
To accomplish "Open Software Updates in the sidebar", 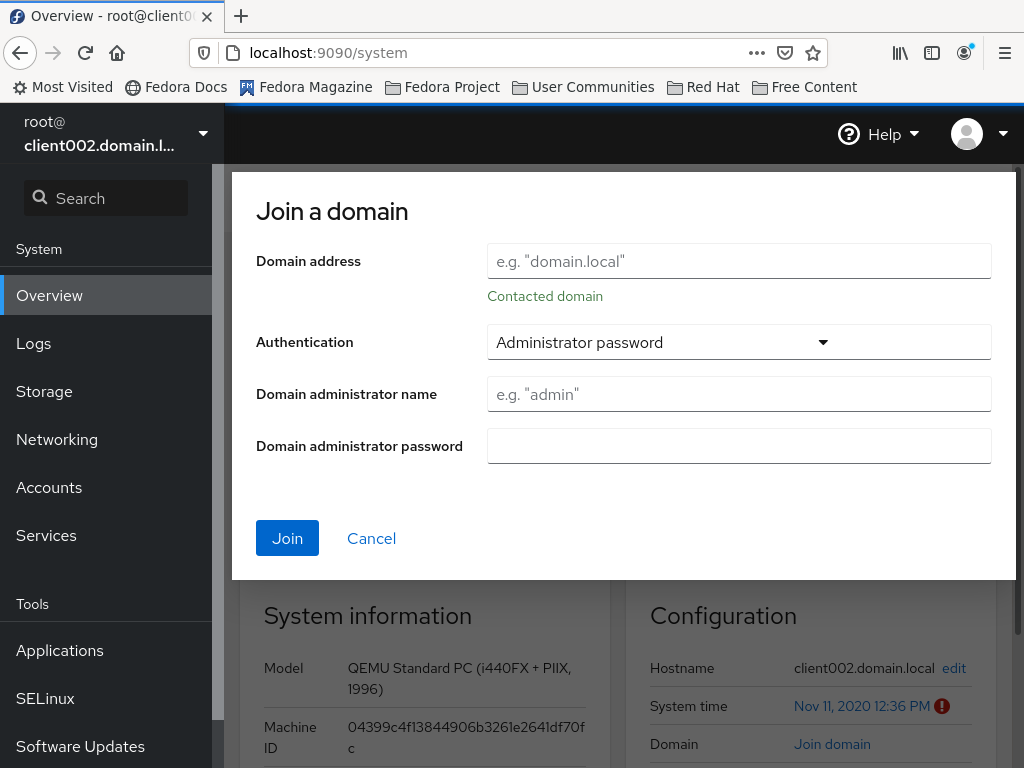I will (106, 746).
